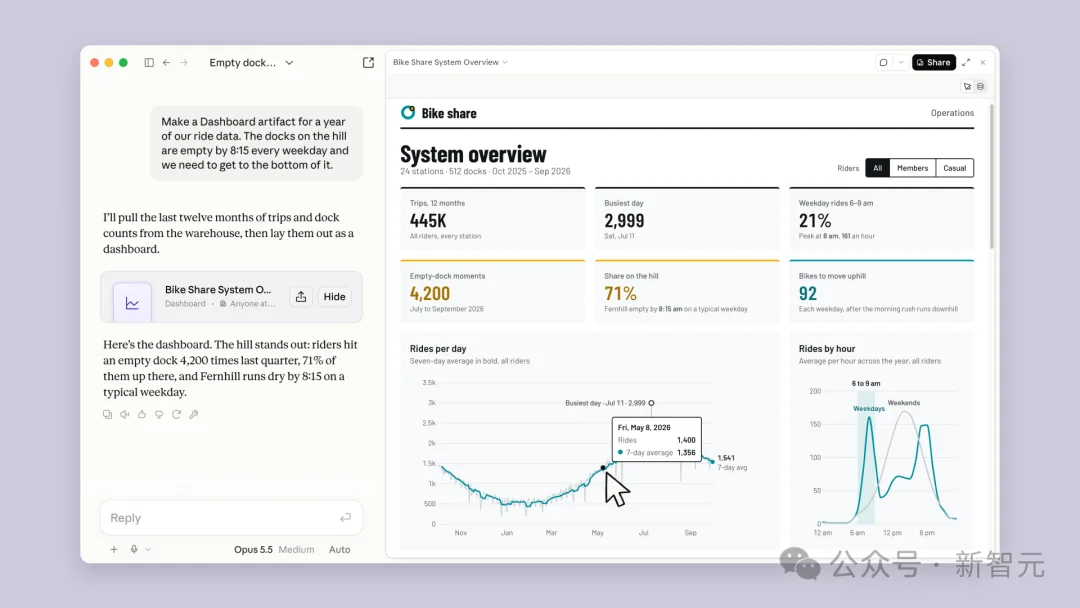Click the share/upload icon on artifact card
The height and width of the screenshot is (608, 1080).
pyautogui.click(x=301, y=297)
